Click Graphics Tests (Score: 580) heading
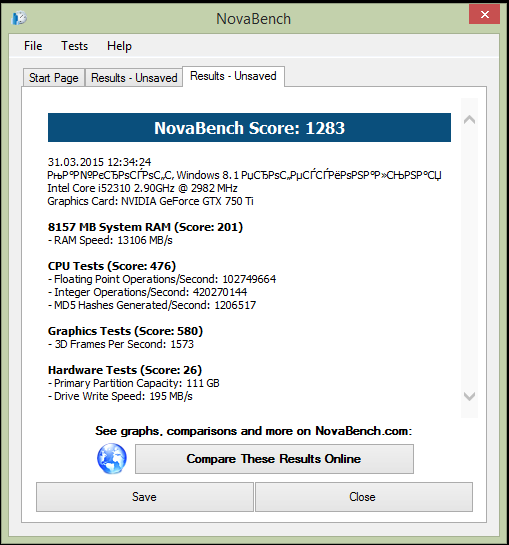Screen dimensions: 509x545 tap(125, 331)
